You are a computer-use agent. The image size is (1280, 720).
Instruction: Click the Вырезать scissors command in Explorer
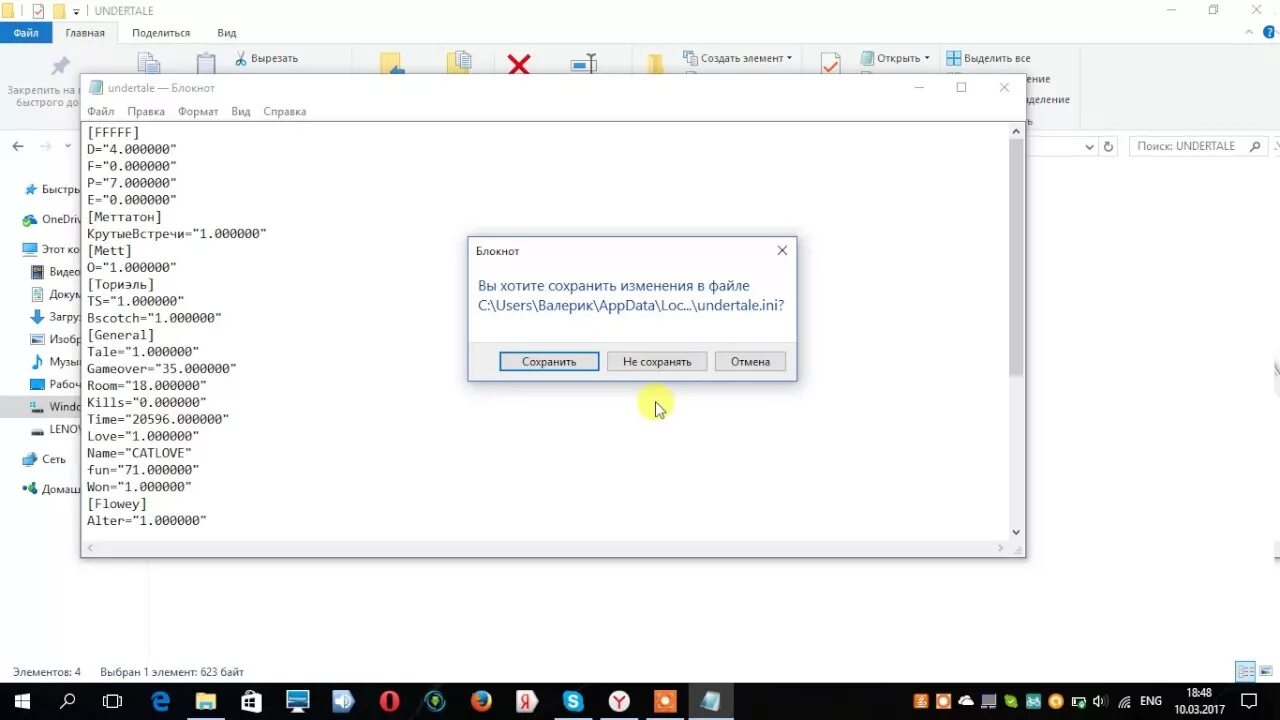click(266, 58)
